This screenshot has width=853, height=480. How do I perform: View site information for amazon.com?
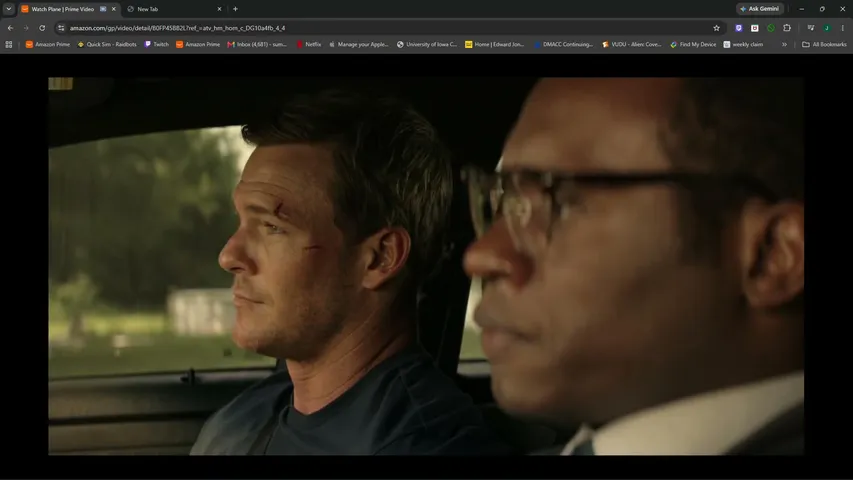(61, 28)
